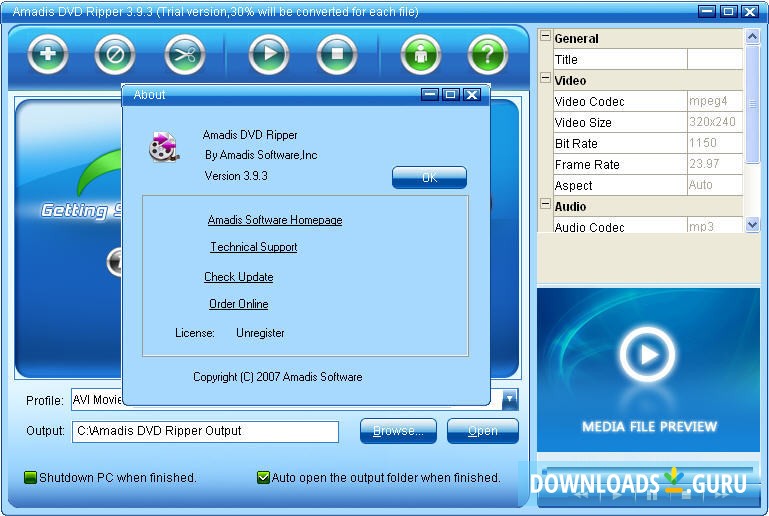Screen dimensions: 769x516
Task: Click the Copyright (C) 2007 Amadis Software text
Action: (x=278, y=377)
